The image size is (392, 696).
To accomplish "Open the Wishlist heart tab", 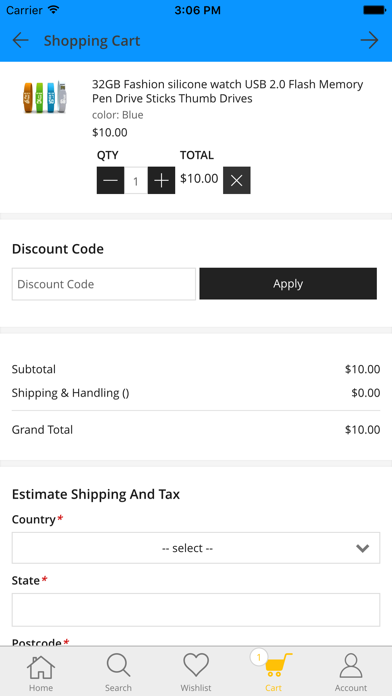I will click(x=196, y=672).
